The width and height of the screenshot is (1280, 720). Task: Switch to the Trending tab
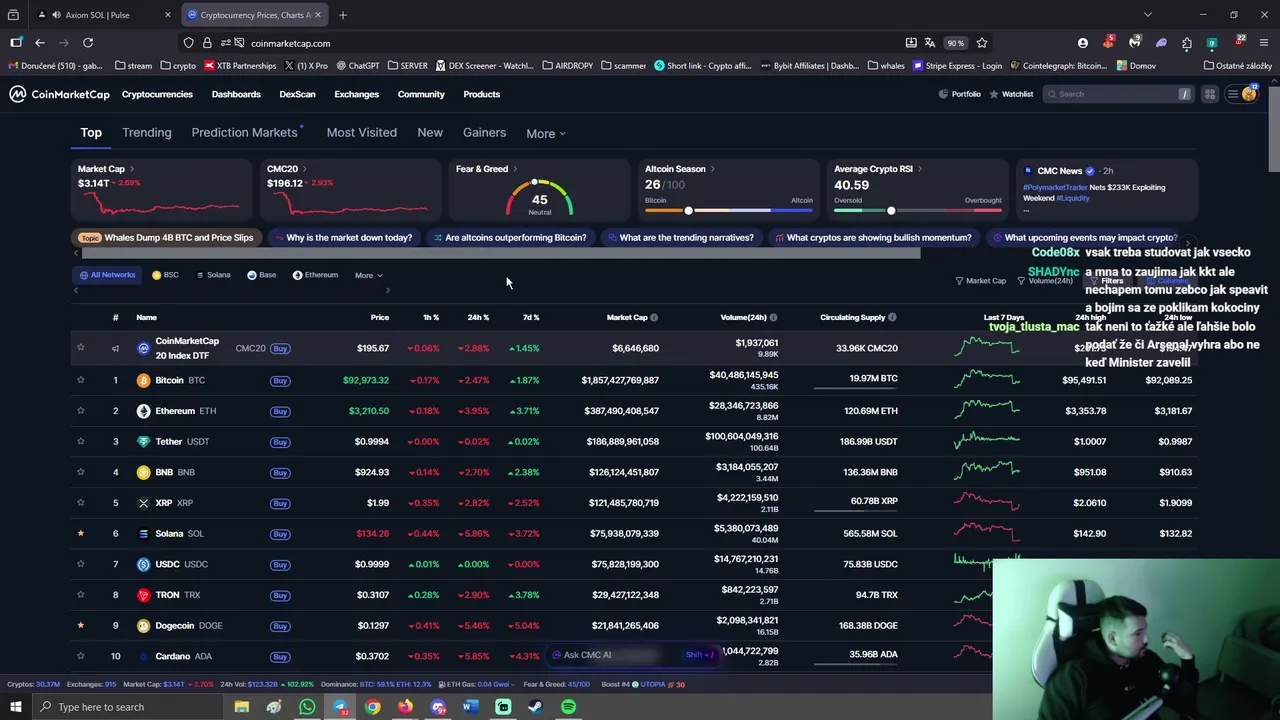(147, 132)
